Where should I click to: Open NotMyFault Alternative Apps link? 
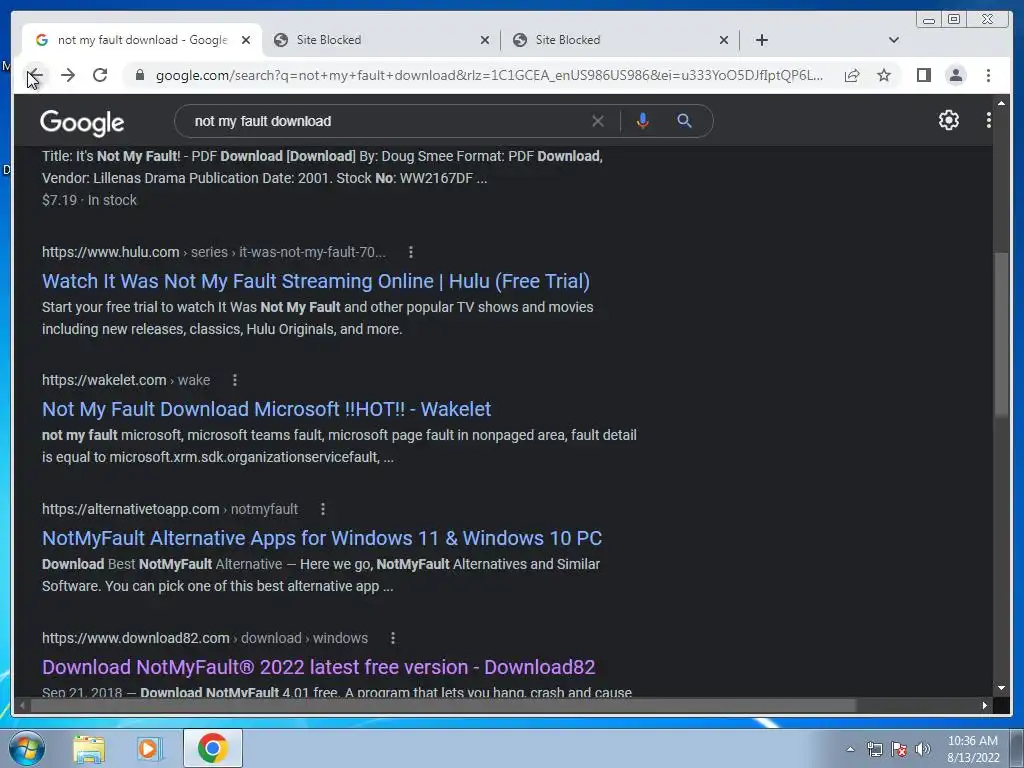[x=322, y=537]
